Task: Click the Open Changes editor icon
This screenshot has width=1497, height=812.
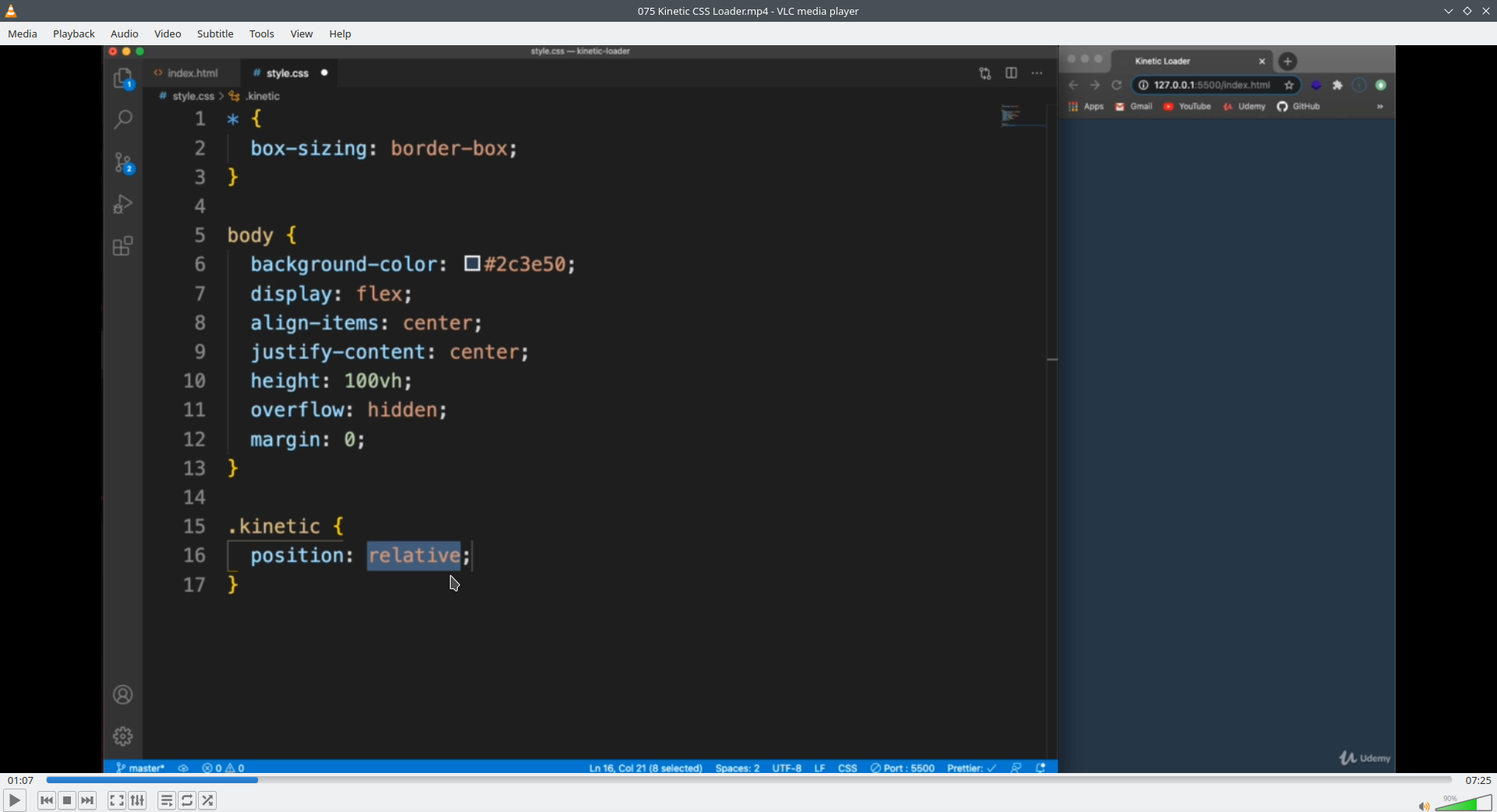Action: point(985,73)
